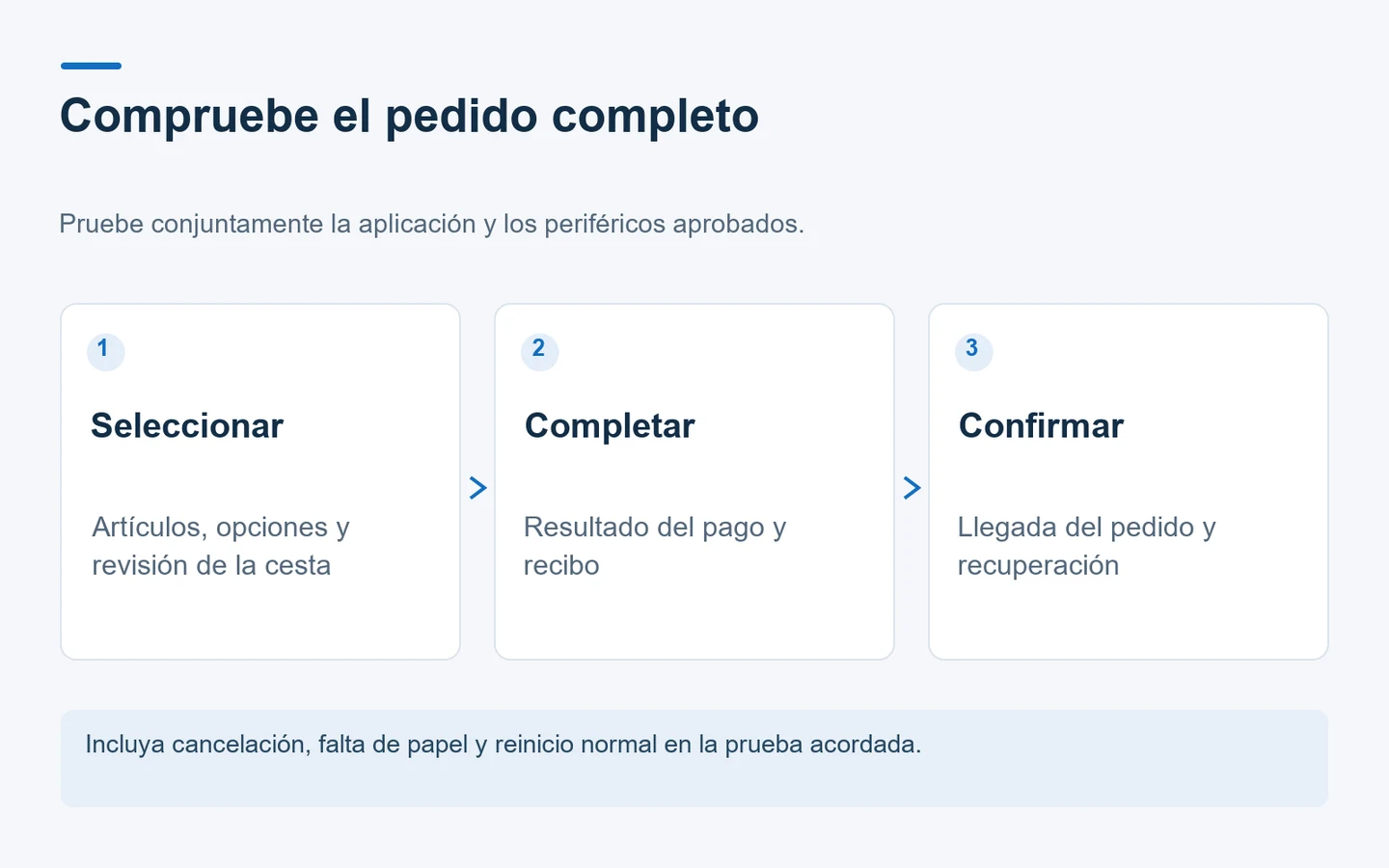Screen dimensions: 1389x868
Task: Click the heading 'Compruebe el pedido completo'
Action: [409, 117]
